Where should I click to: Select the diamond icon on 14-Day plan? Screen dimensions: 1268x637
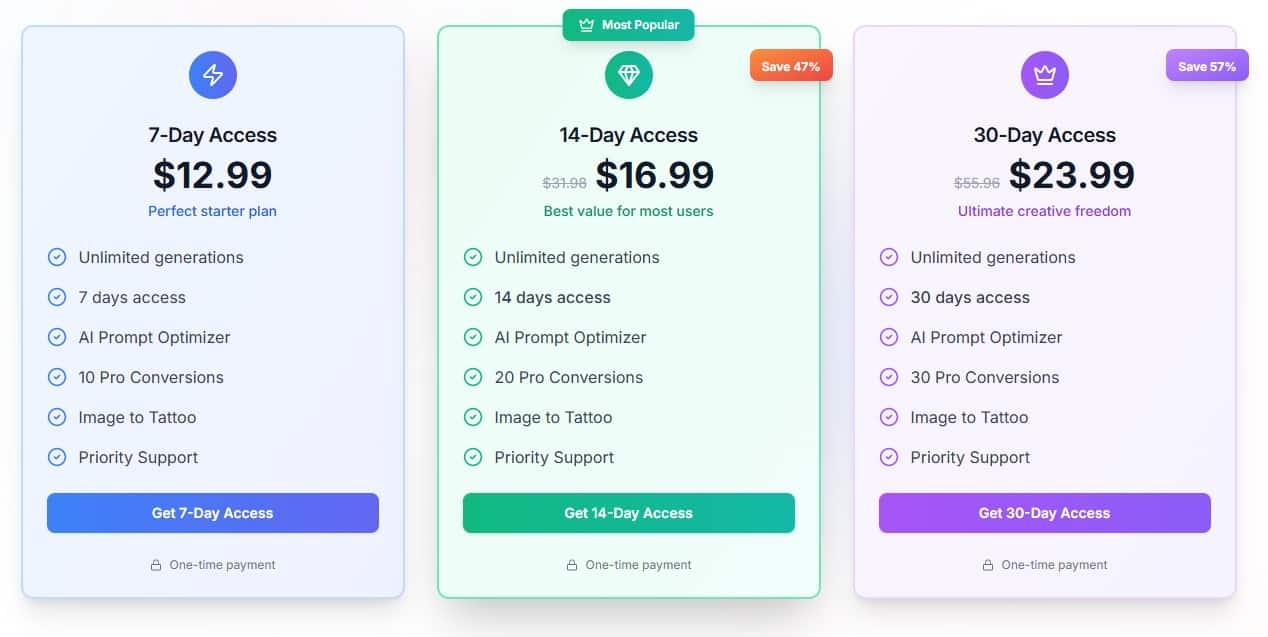click(x=628, y=75)
